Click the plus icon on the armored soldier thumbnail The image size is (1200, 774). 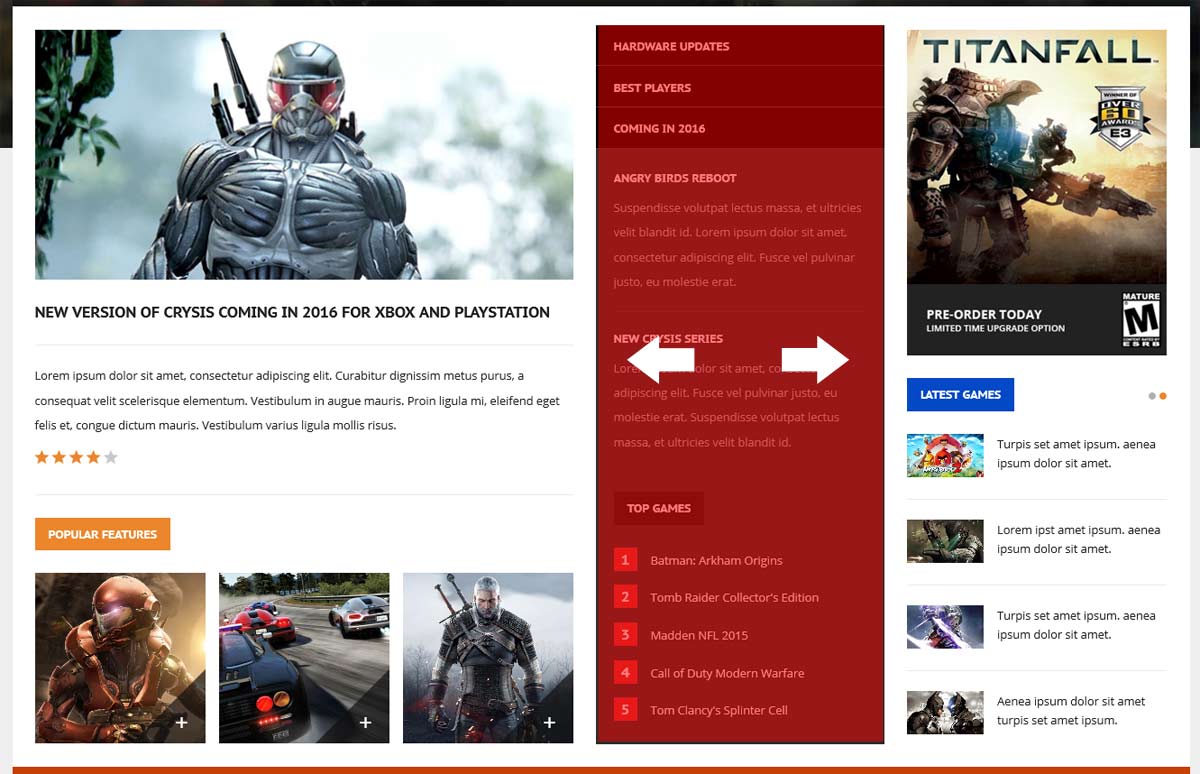pos(181,722)
